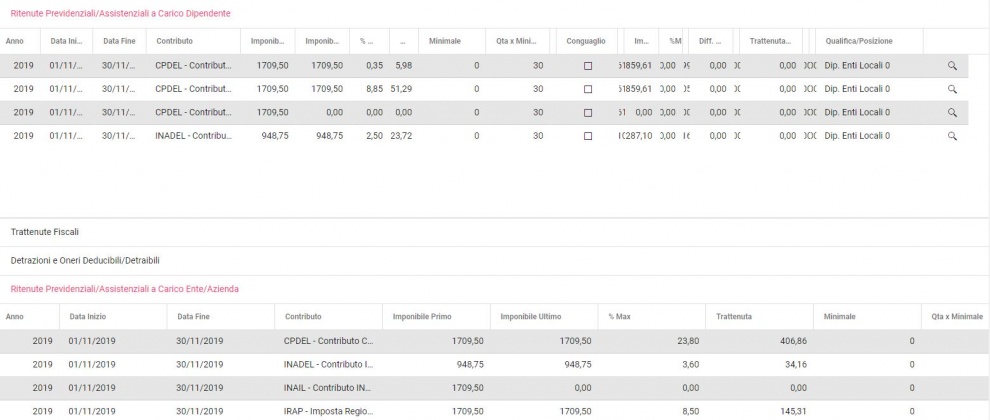Enable Conguaglio checkbox in INADEL 23,72 row

click(x=587, y=135)
